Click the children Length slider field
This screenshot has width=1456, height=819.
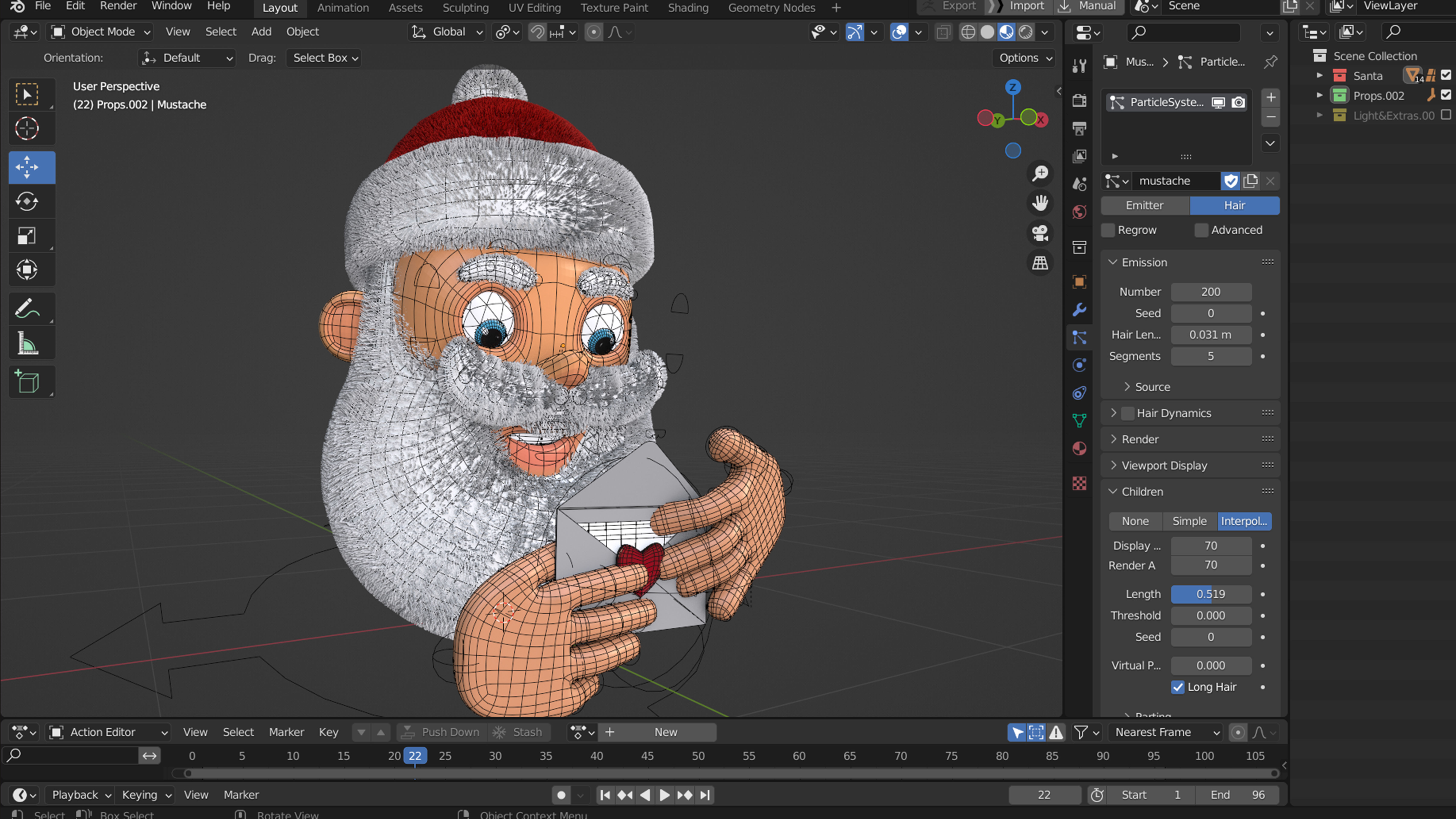(1211, 595)
